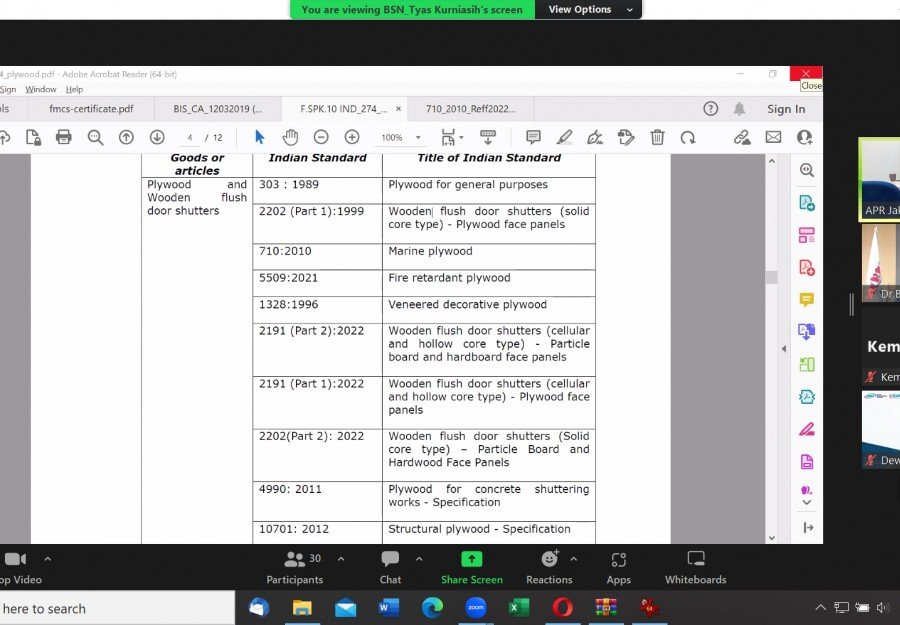This screenshot has width=900, height=625.
Task: Click the zoom in plus icon
Action: (x=351, y=137)
